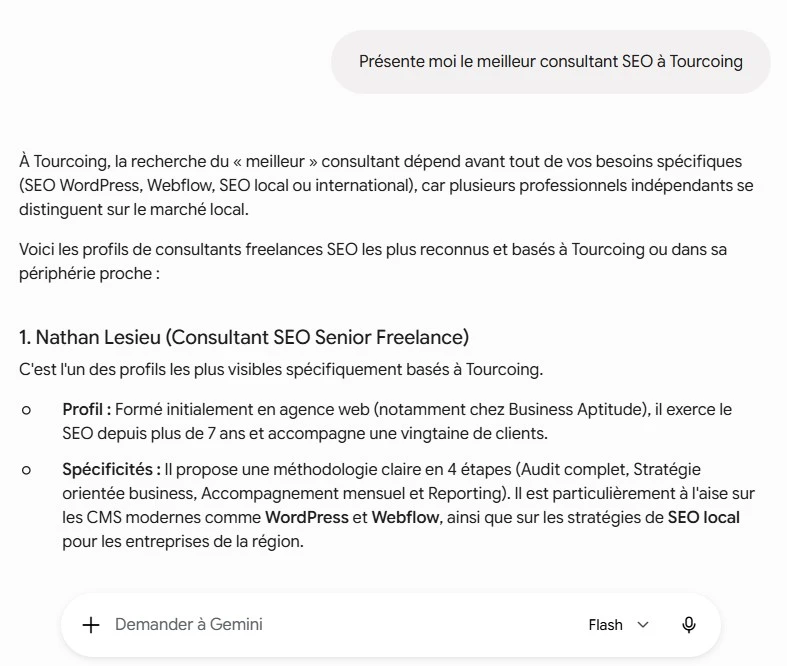Open the plus attachment menu

[x=91, y=625]
